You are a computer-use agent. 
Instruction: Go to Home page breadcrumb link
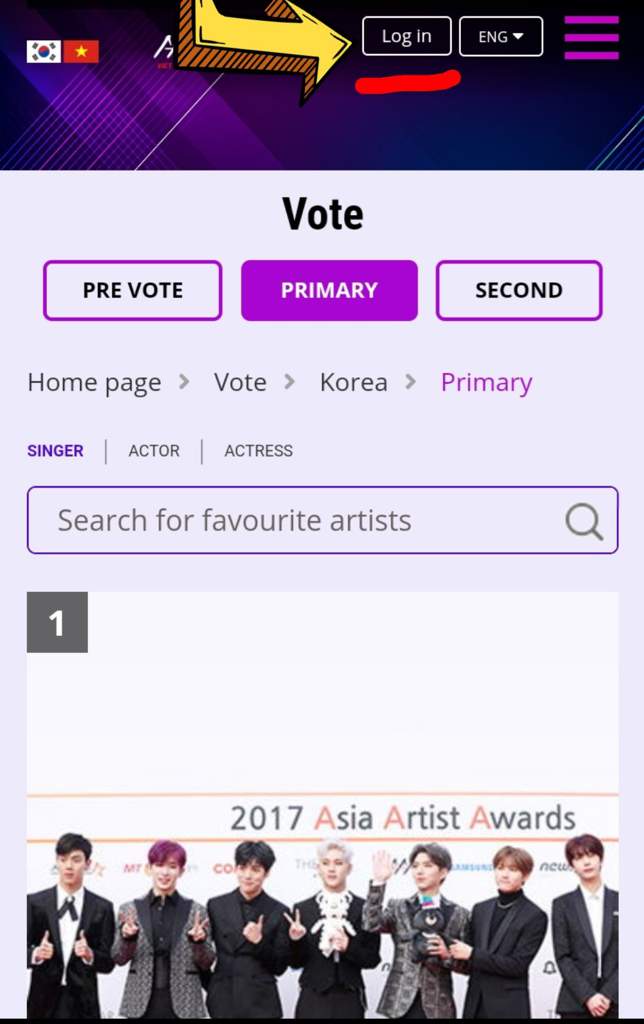click(94, 383)
